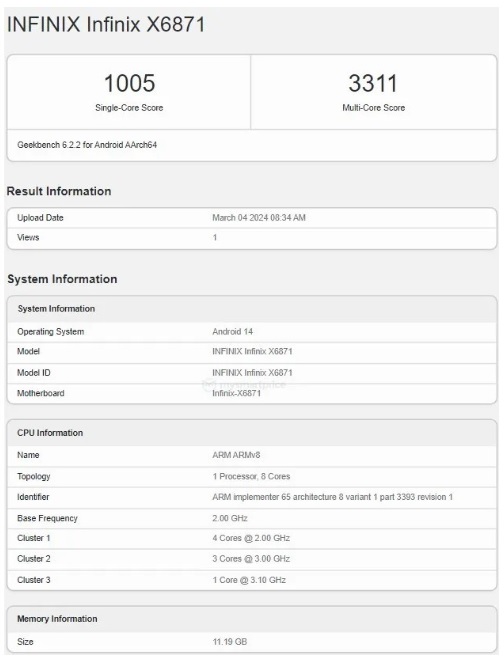Click the INFINIX Infinix X6871 page title
This screenshot has height=659, width=504.
106,24
